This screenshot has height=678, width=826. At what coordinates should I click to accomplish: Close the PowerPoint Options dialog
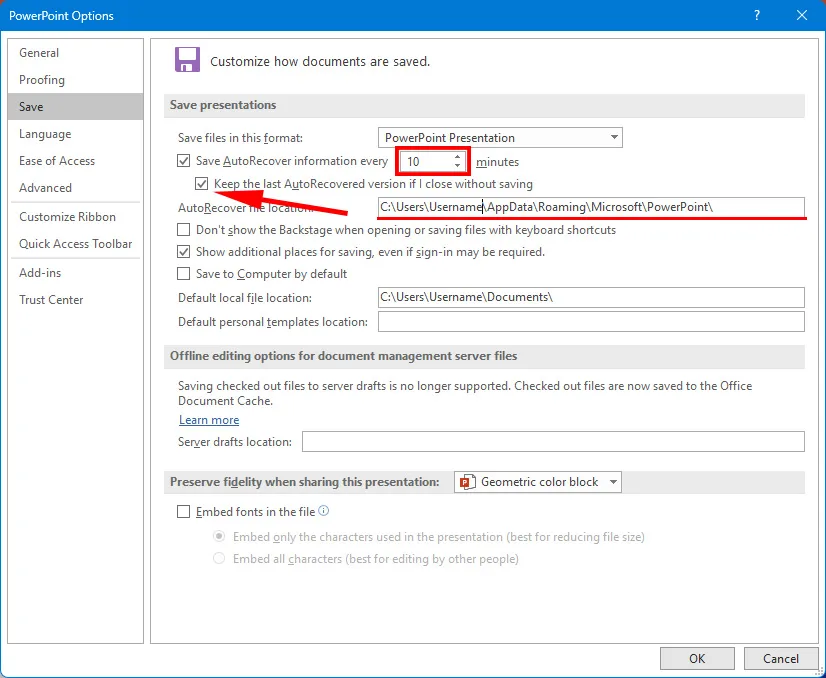(x=802, y=15)
